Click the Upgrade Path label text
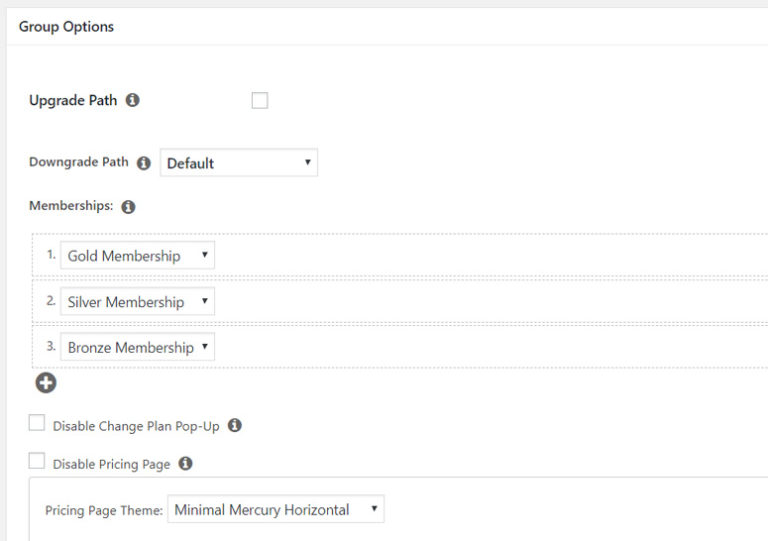Screen dimensions: 768x541 point(73,101)
